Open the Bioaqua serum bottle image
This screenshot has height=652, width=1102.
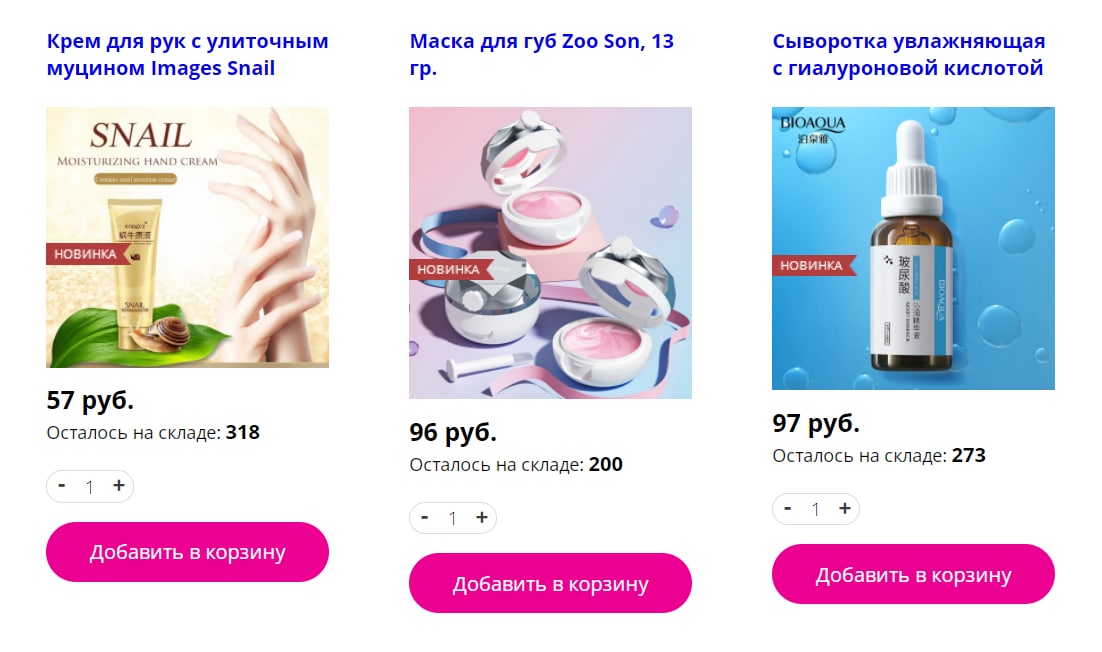[913, 249]
